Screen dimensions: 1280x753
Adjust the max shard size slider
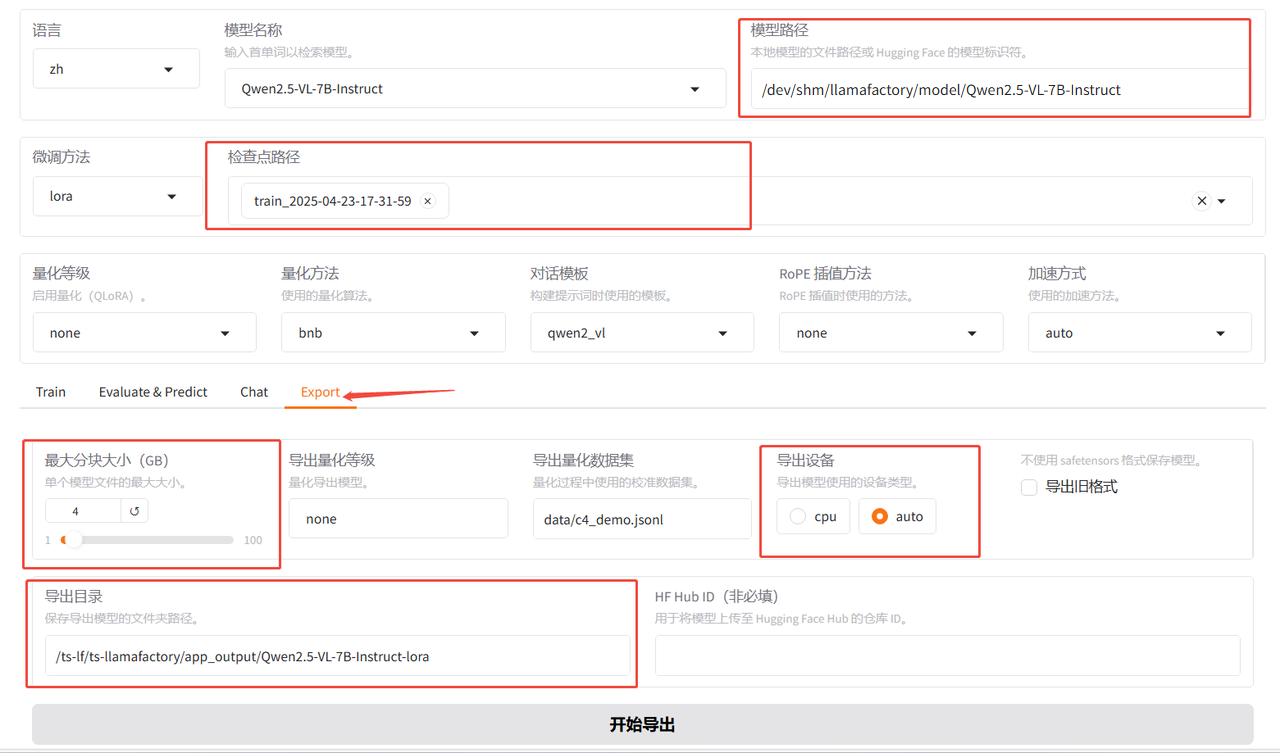[147, 540]
